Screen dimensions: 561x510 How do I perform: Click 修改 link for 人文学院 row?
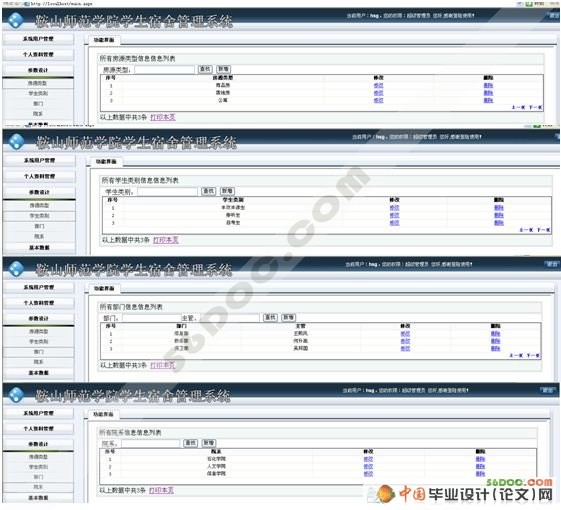click(368, 467)
